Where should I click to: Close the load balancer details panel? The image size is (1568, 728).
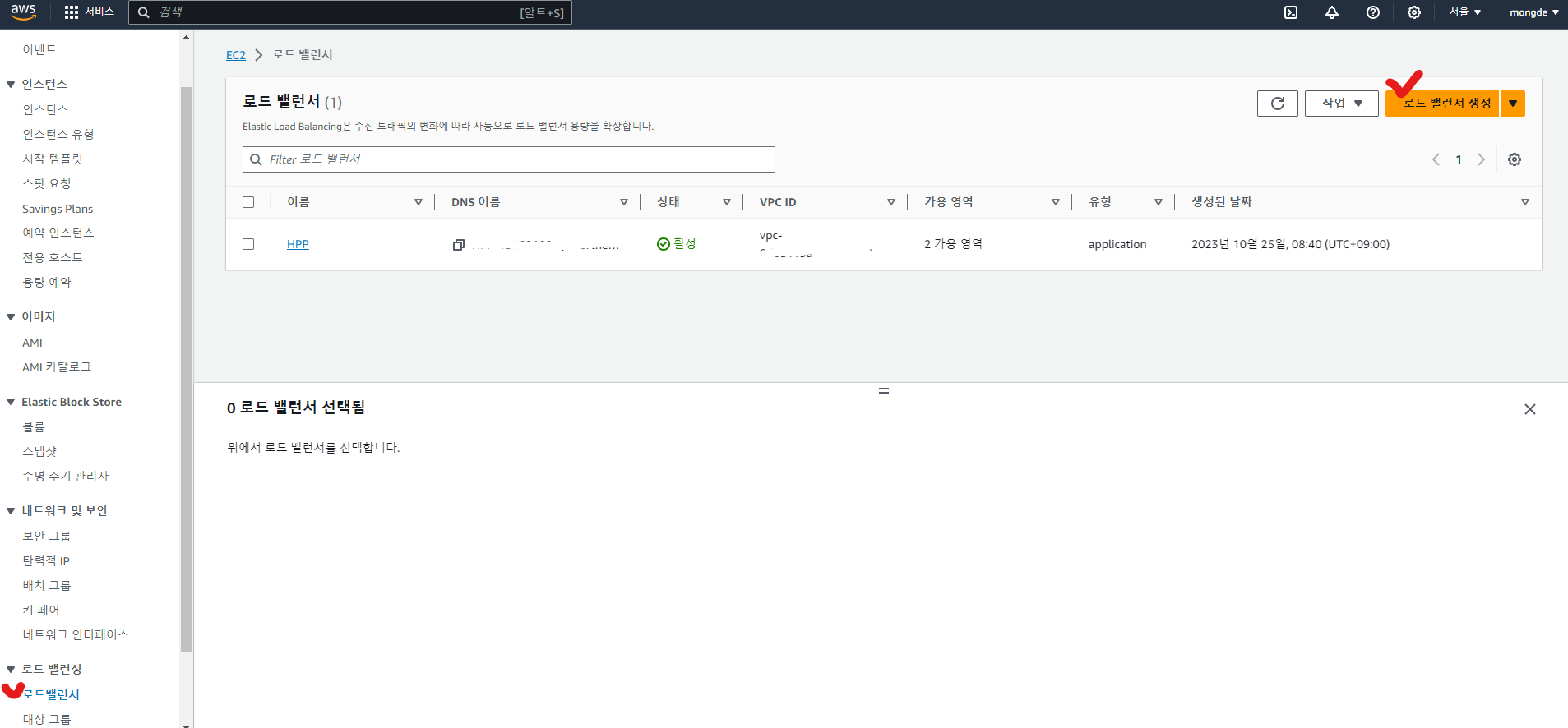coord(1530,409)
